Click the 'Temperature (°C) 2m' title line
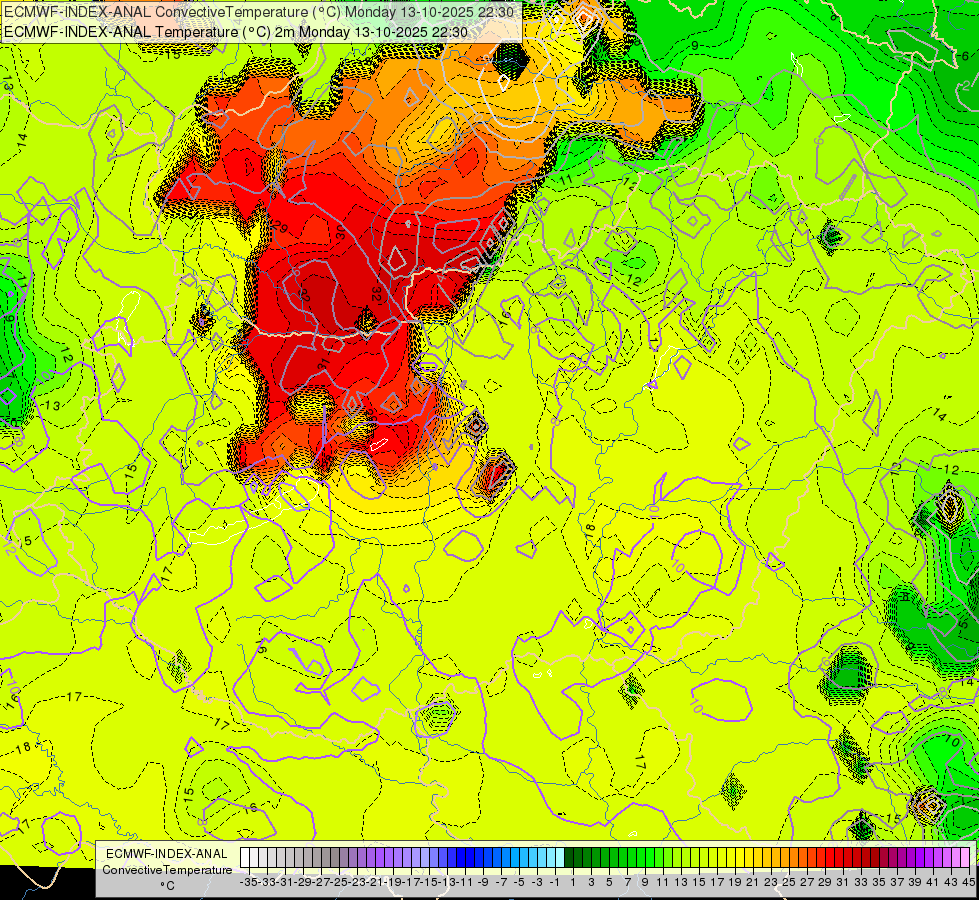Image resolution: width=979 pixels, height=900 pixels. point(235,32)
